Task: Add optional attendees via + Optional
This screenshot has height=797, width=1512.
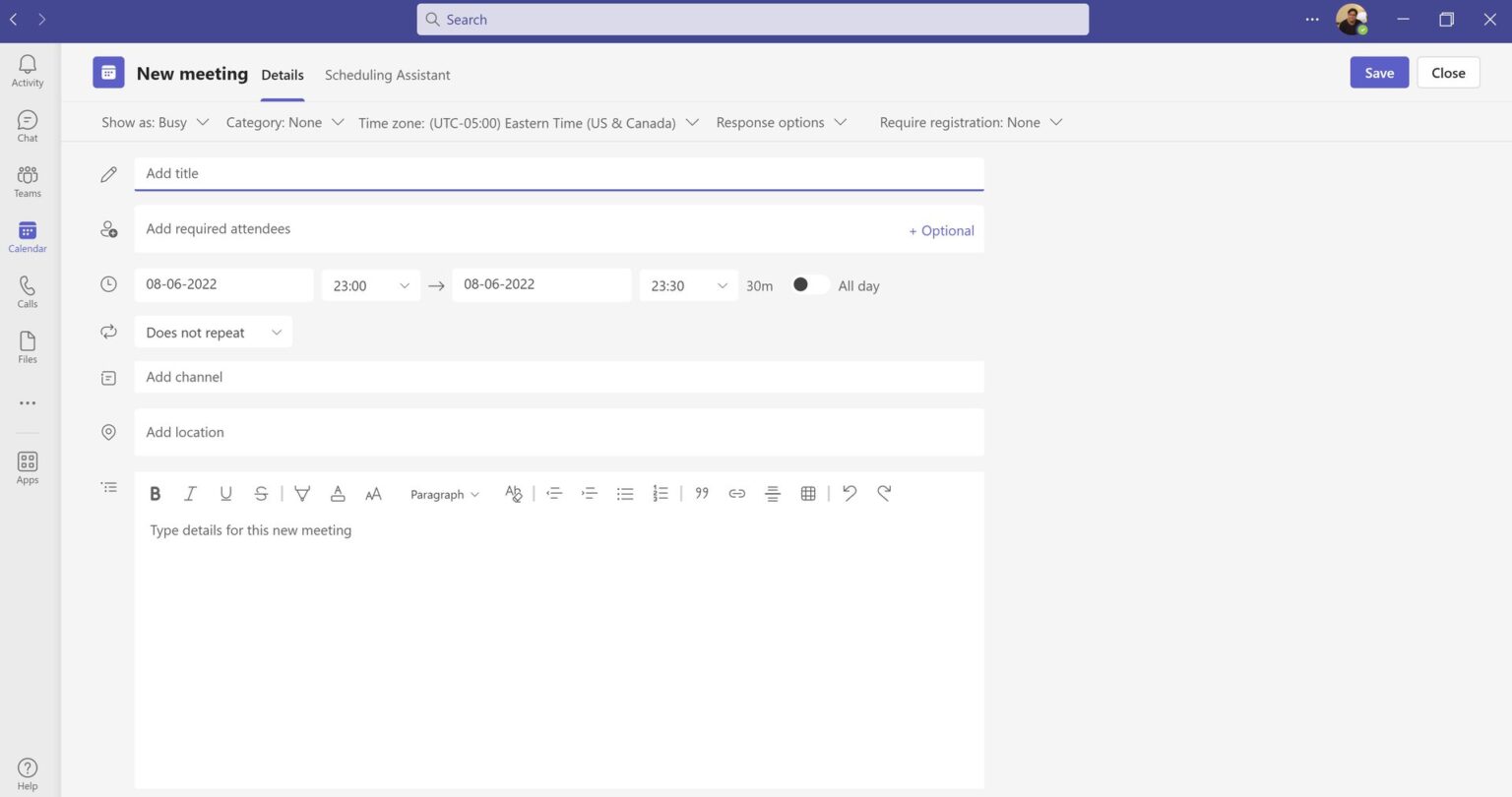Action: pos(941,231)
